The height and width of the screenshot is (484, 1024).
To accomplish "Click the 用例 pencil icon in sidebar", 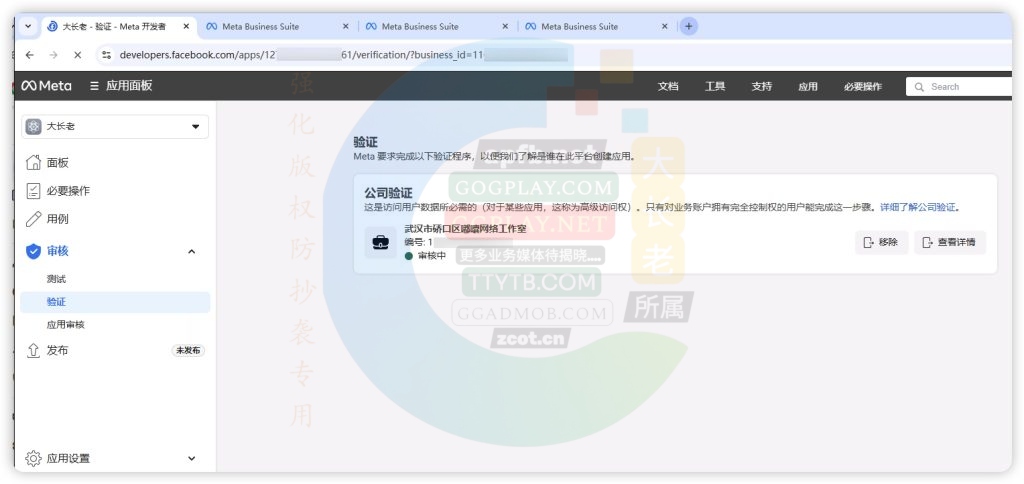I will point(33,219).
